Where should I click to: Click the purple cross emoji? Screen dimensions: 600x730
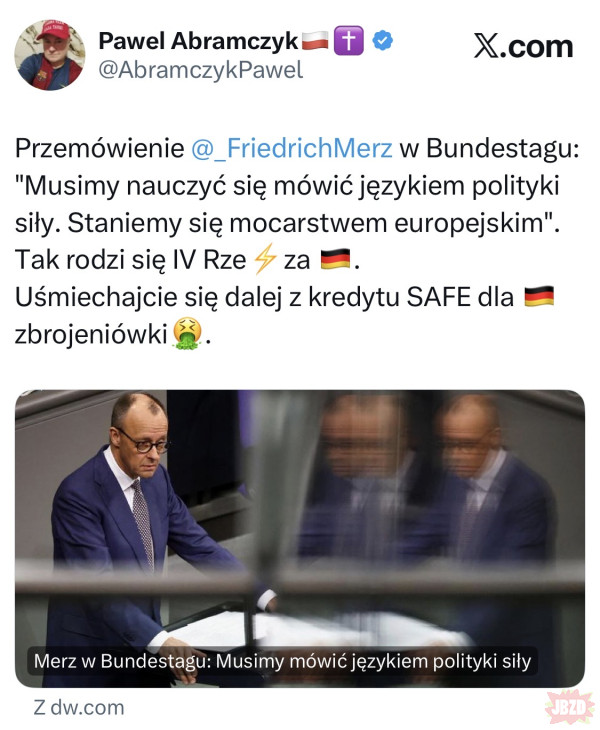click(x=349, y=41)
